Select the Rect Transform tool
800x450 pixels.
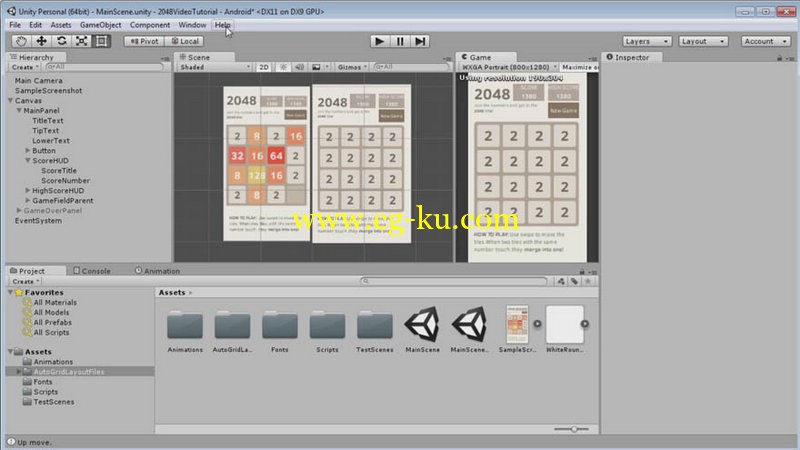(101, 41)
